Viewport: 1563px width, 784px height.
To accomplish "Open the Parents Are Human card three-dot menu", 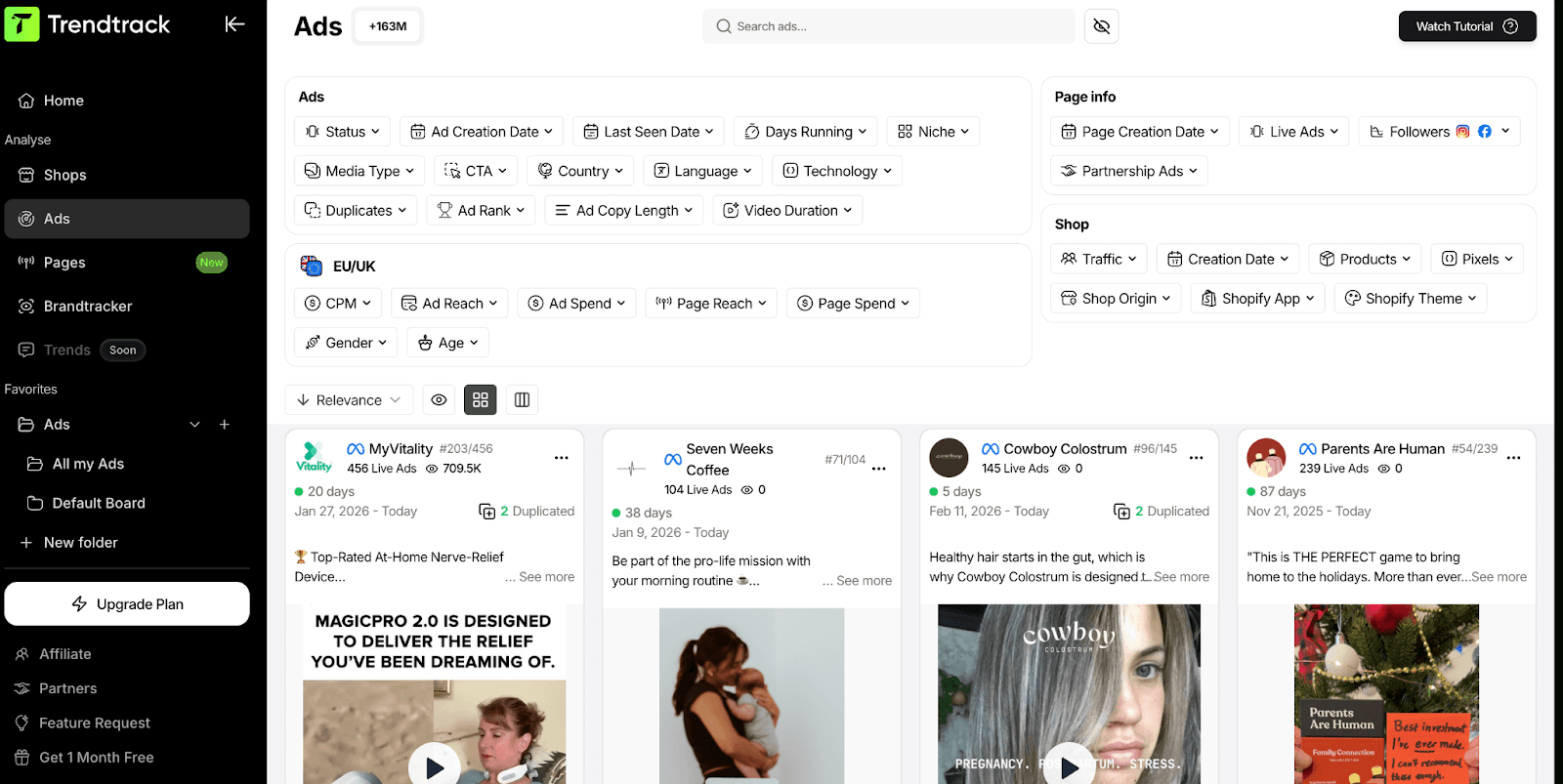I will tap(1514, 458).
